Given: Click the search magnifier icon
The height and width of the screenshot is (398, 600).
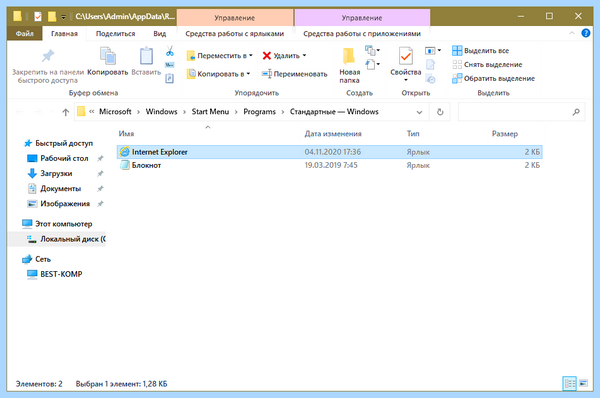Looking at the screenshot, I should 576,112.
